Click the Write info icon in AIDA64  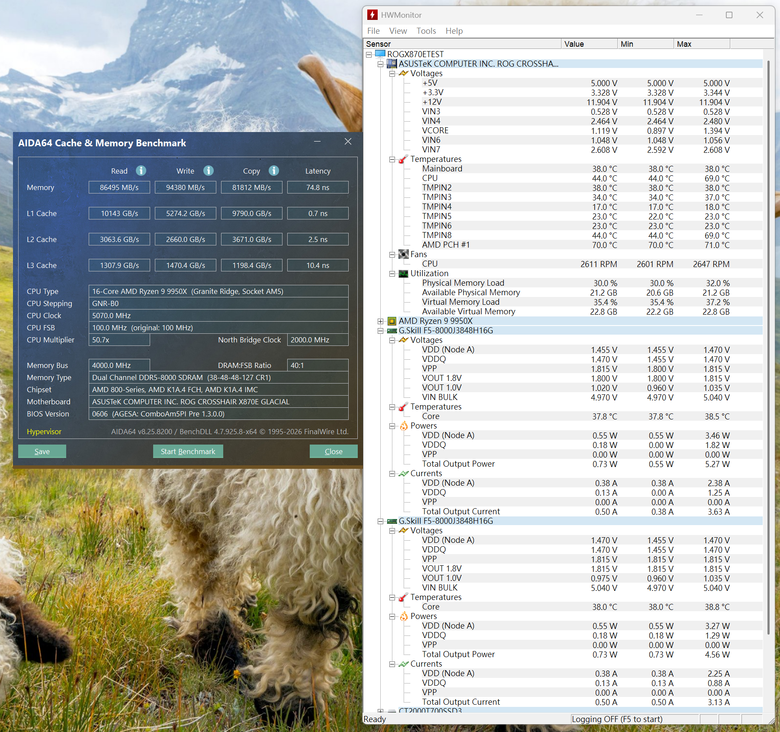pos(208,171)
